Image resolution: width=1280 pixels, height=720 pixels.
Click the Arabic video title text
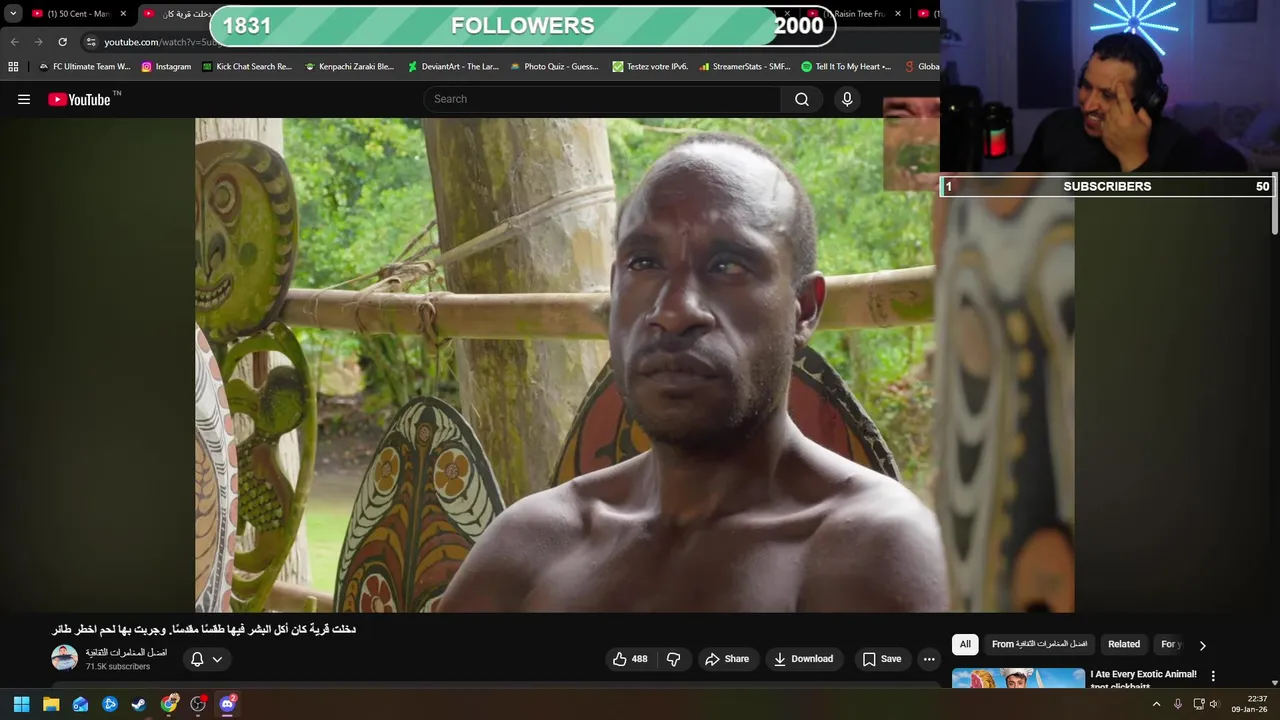pyautogui.click(x=204, y=629)
